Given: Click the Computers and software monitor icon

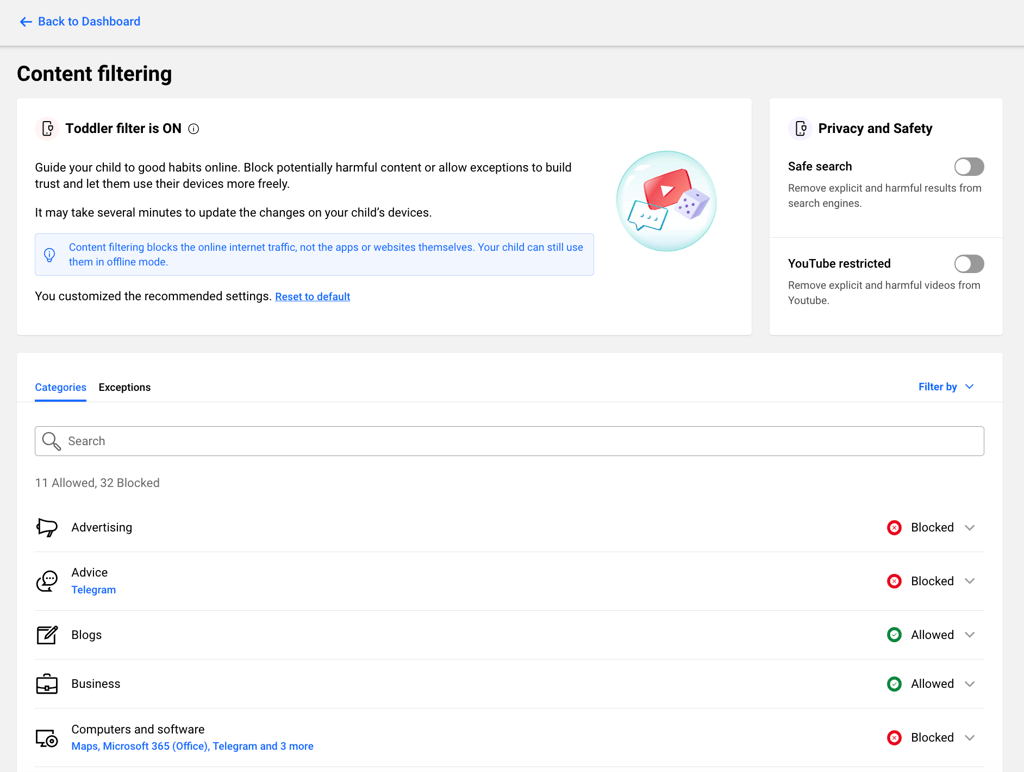Looking at the screenshot, I should click(x=47, y=738).
